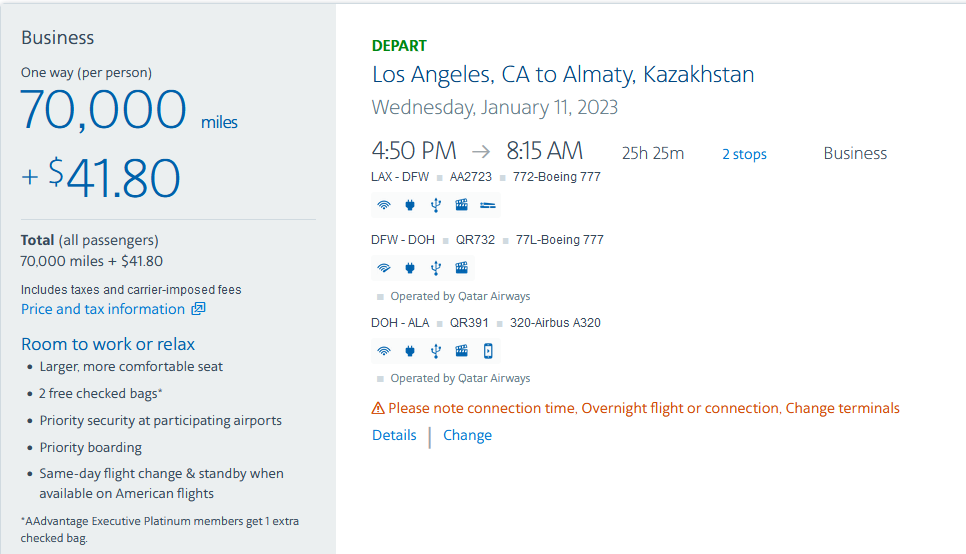Image resolution: width=966 pixels, height=554 pixels.
Task: Click the total '70,000 miles + $41.80' line
Action: point(92,261)
